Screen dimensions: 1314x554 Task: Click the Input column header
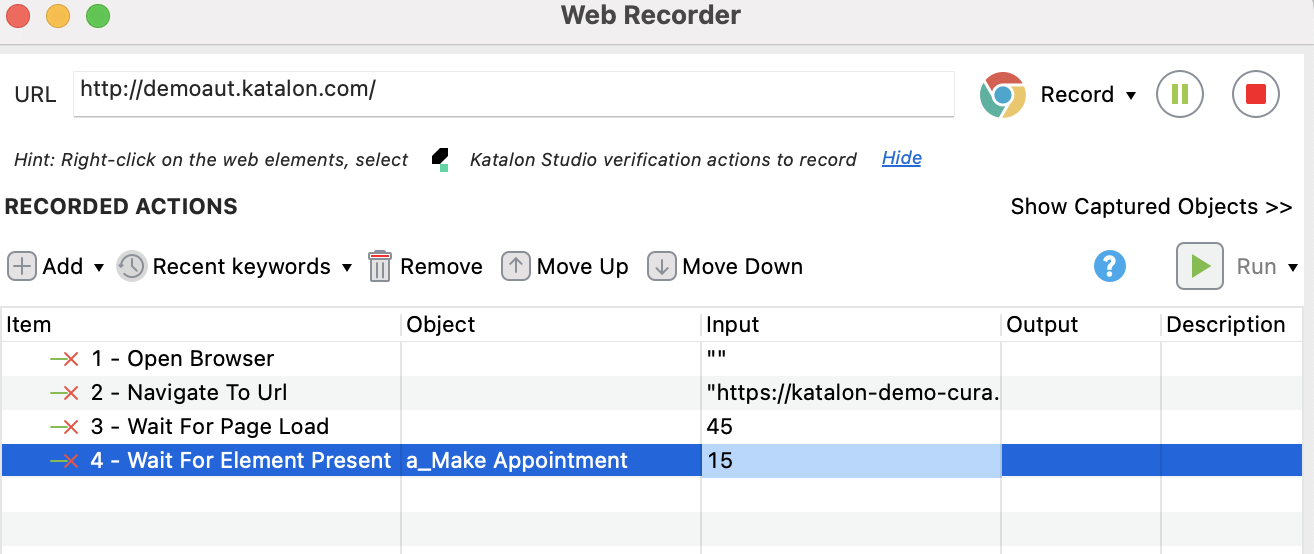coord(733,325)
